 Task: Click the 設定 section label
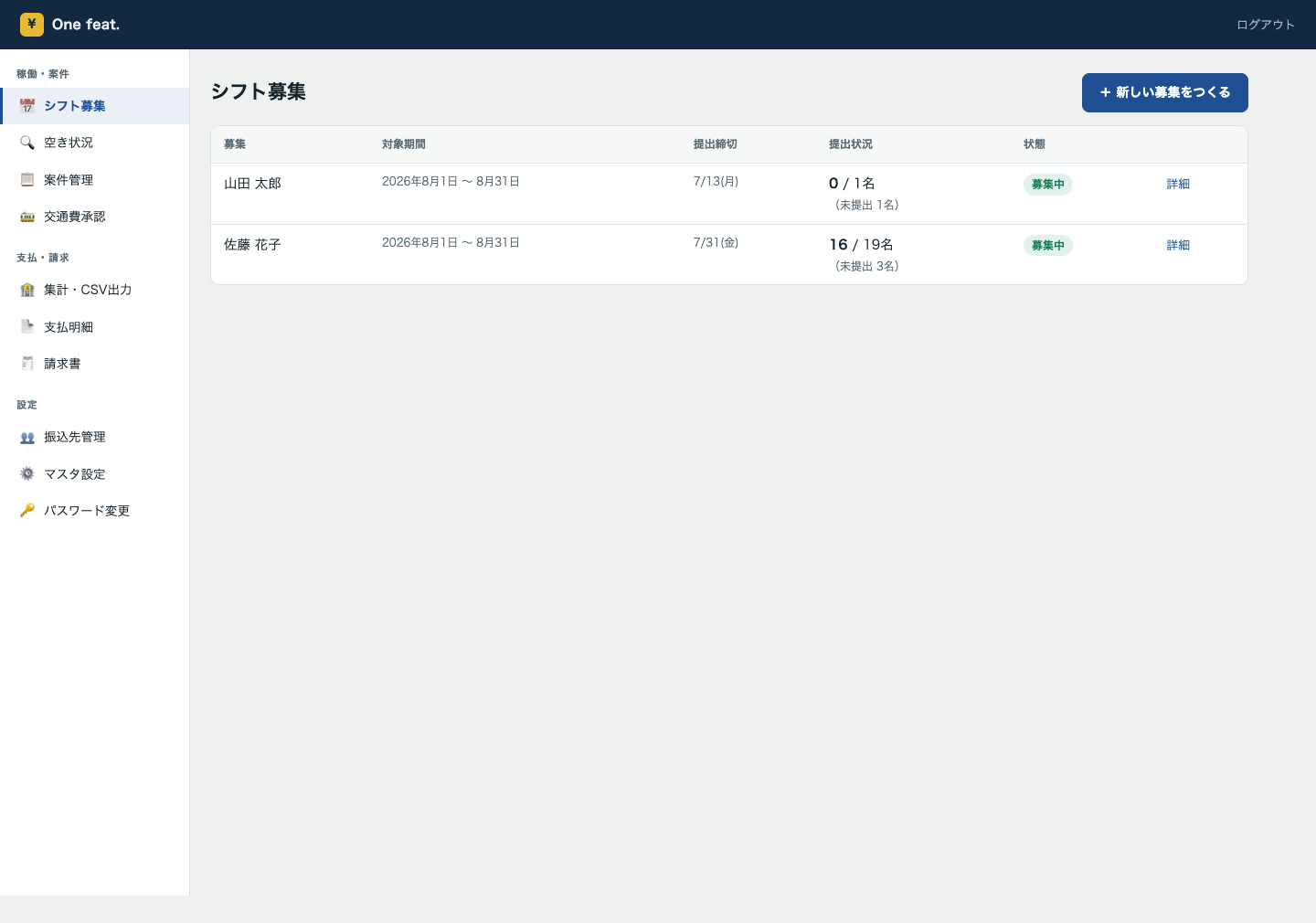point(27,405)
